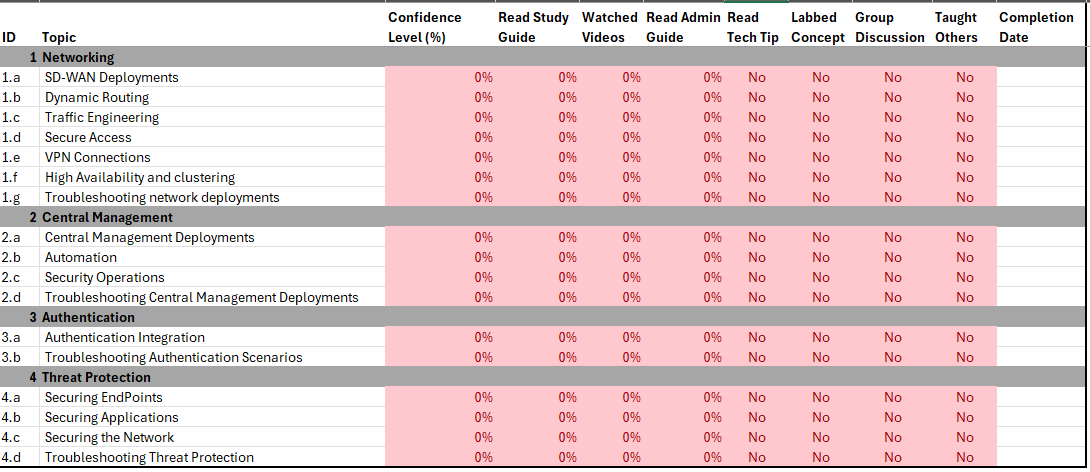Select Read Admin Guide cell for Securing the Network

click(x=684, y=437)
